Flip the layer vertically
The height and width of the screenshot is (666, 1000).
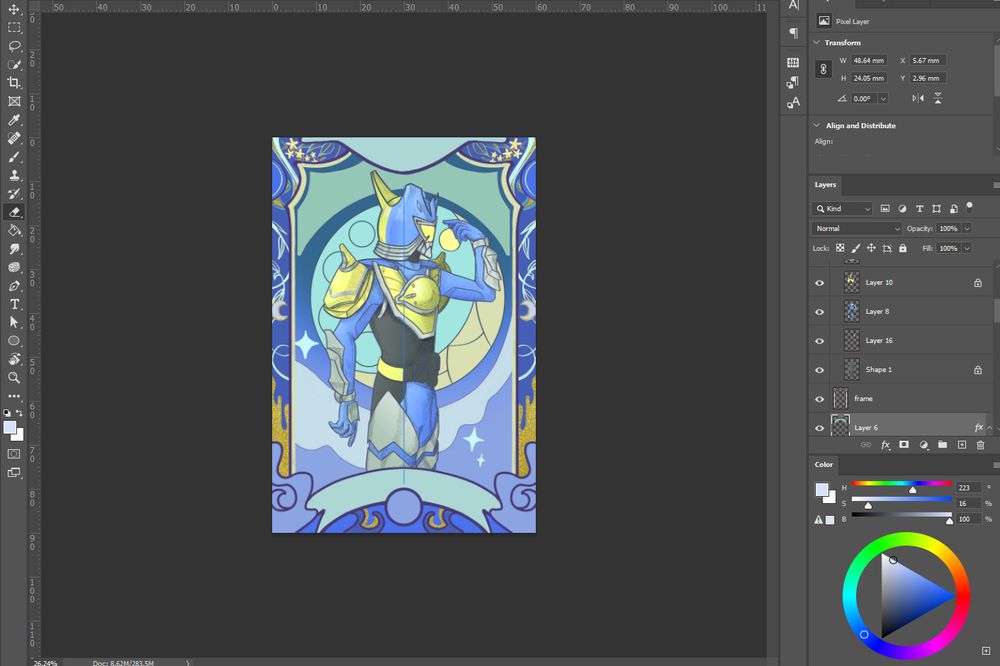938,98
